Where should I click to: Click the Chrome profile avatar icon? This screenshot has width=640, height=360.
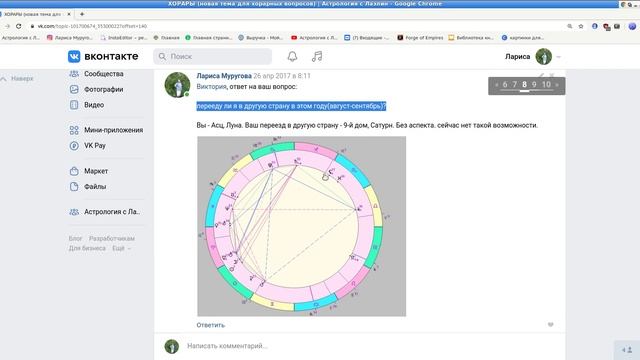[x=632, y=26]
